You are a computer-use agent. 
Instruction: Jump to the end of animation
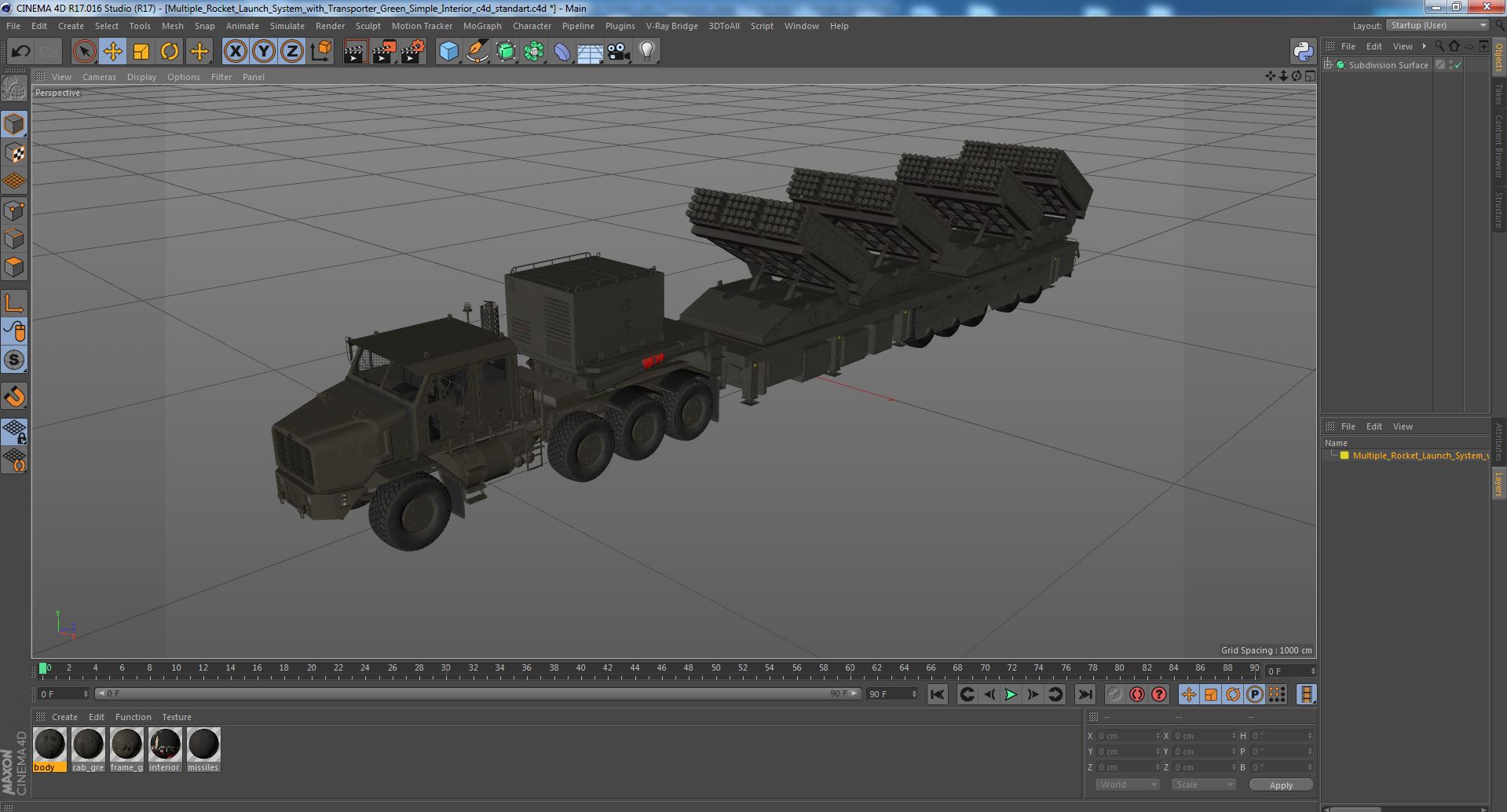click(x=1085, y=694)
